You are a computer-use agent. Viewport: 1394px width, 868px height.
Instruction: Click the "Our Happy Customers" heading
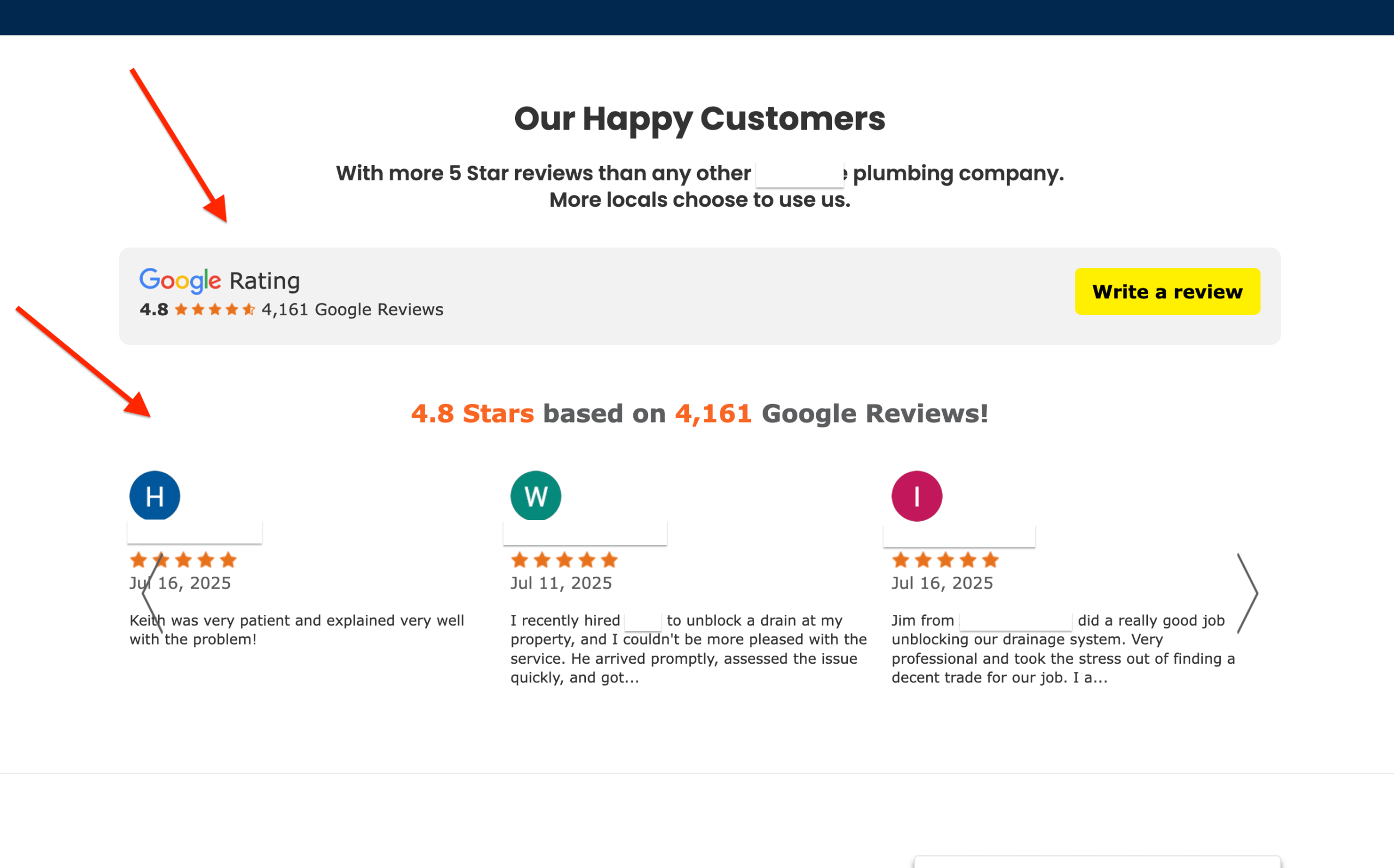[699, 119]
